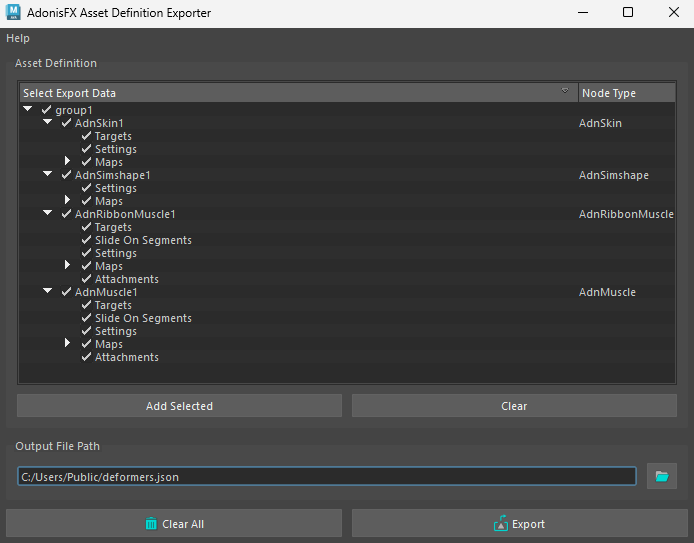Click the Maya app icon in the title bar
694x543 pixels.
tap(13, 12)
